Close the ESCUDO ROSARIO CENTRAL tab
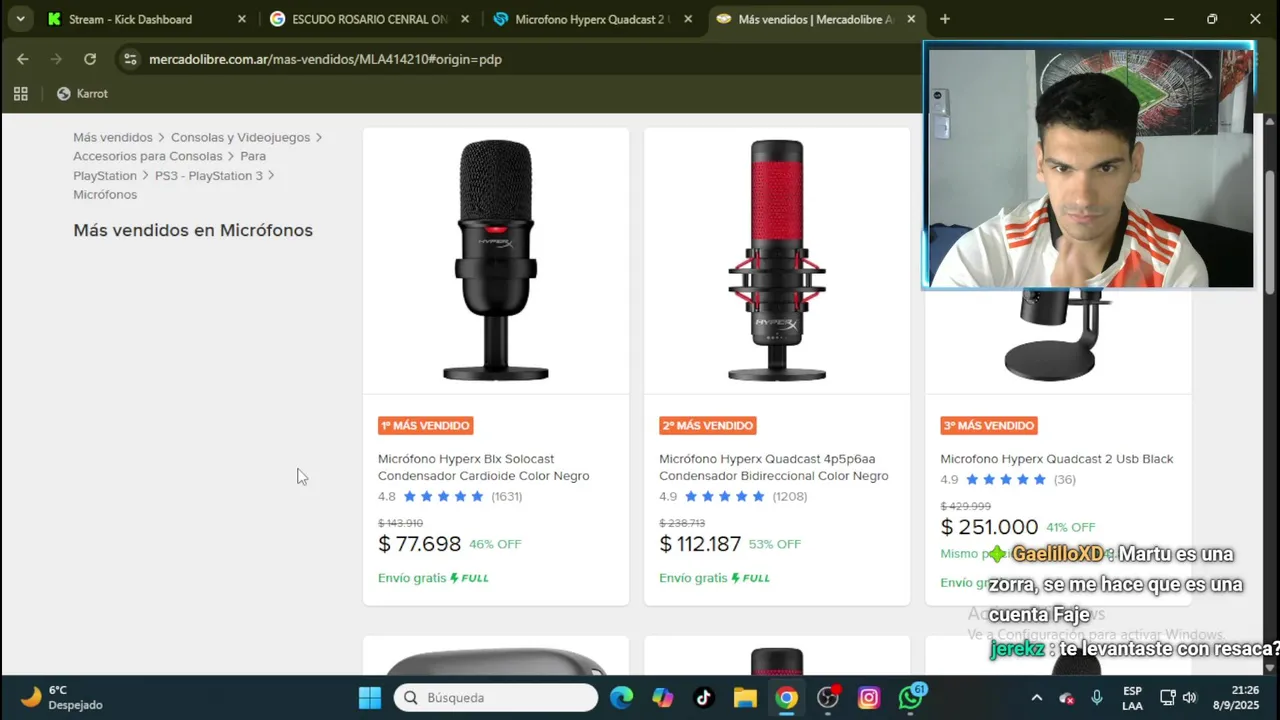This screenshot has height=720, width=1280. (464, 19)
